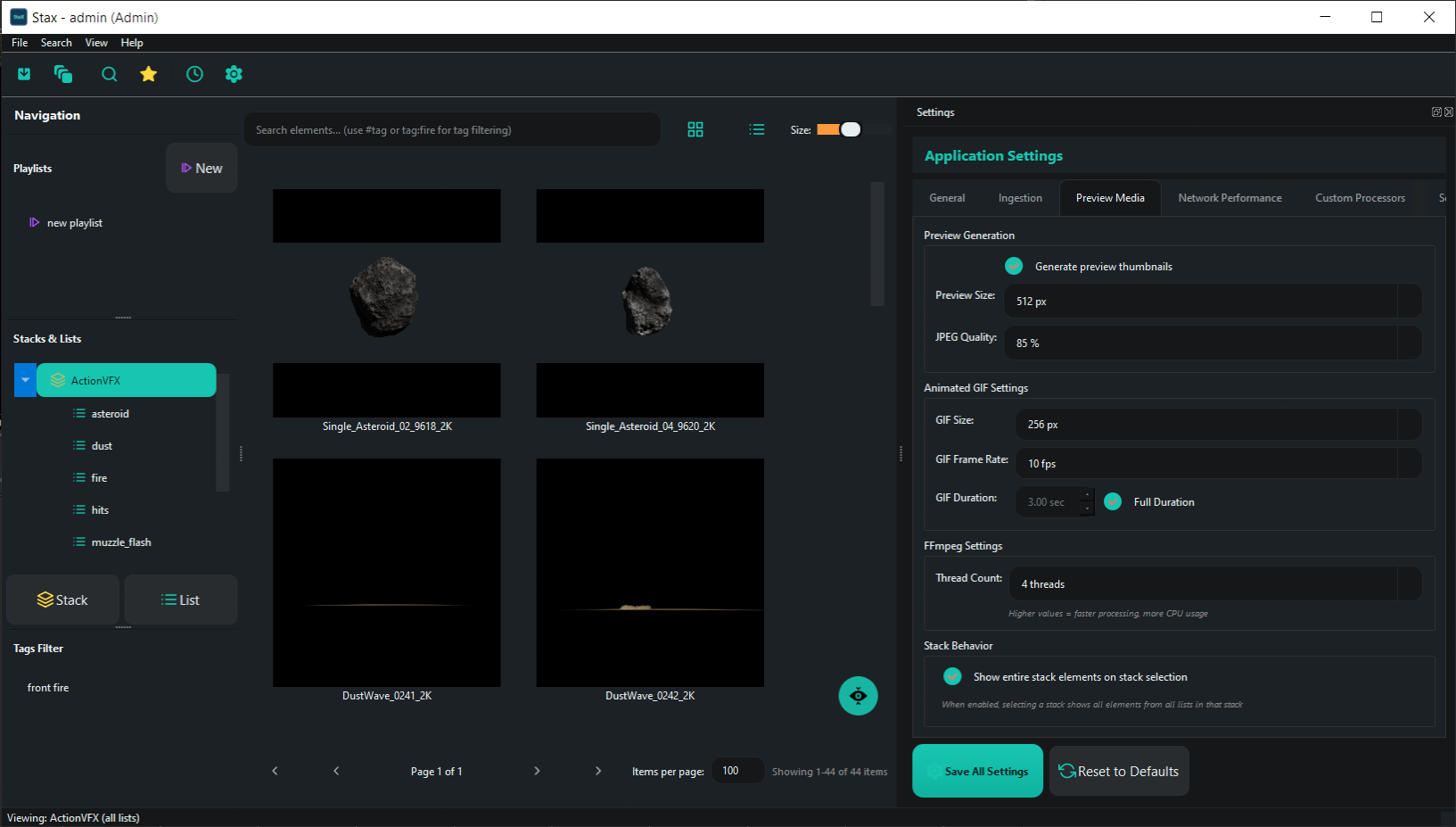Switch to the Network Performance tab
Screen dimensions: 1456x827
click(x=1230, y=198)
